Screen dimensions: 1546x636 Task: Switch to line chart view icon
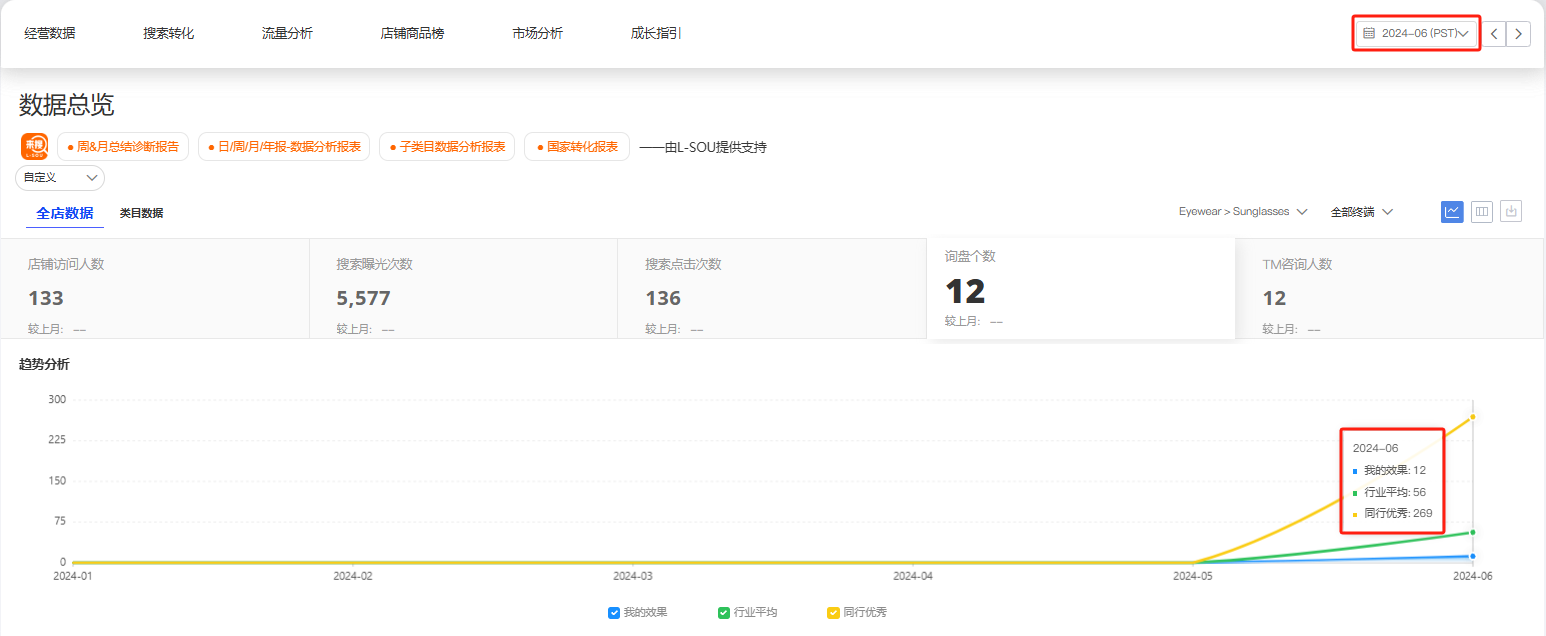click(x=1452, y=211)
